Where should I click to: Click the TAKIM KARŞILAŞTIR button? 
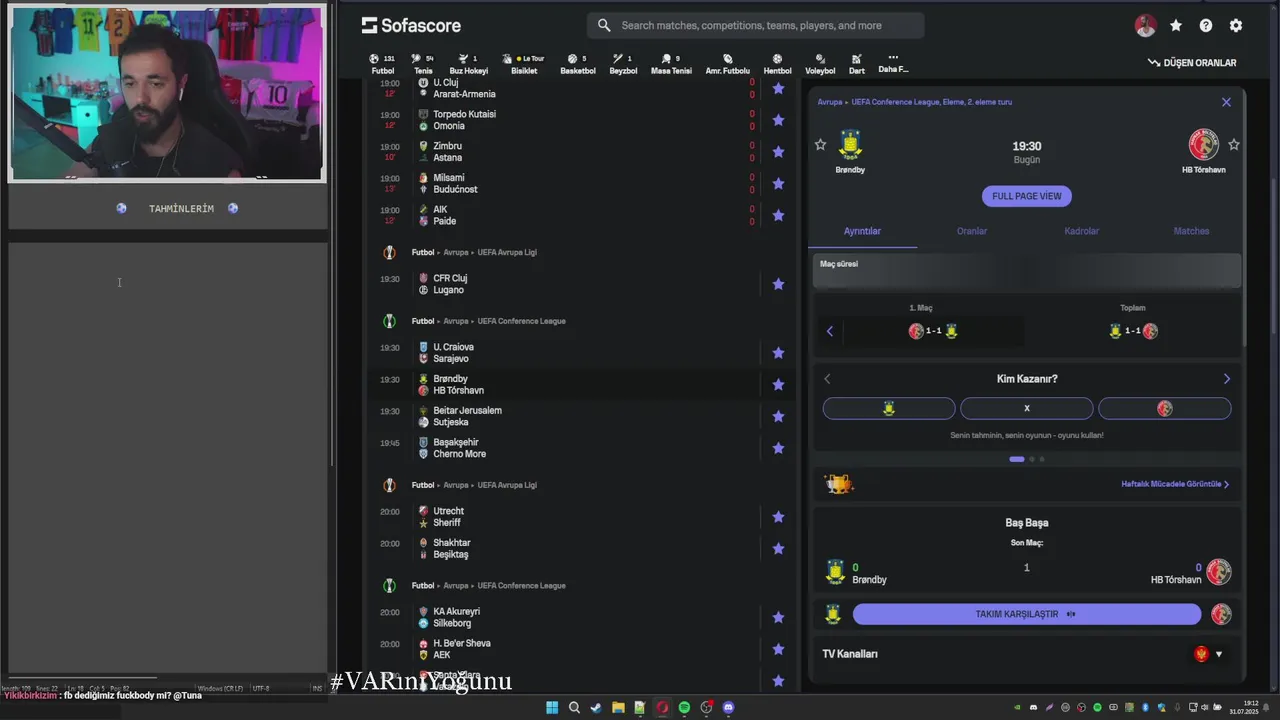(x=1026, y=614)
